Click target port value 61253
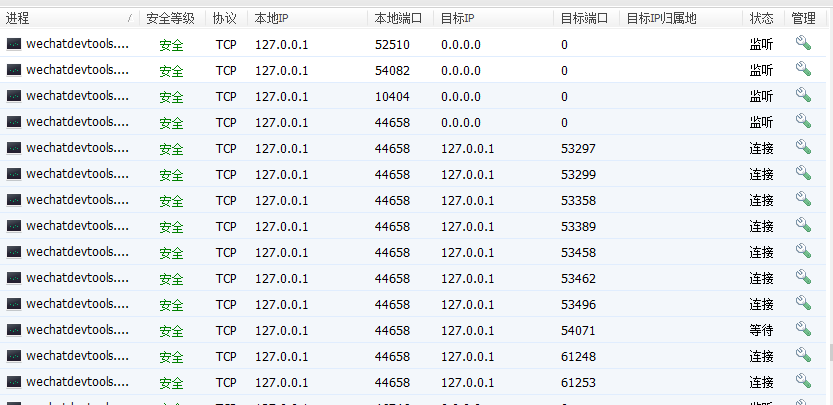 [x=578, y=383]
